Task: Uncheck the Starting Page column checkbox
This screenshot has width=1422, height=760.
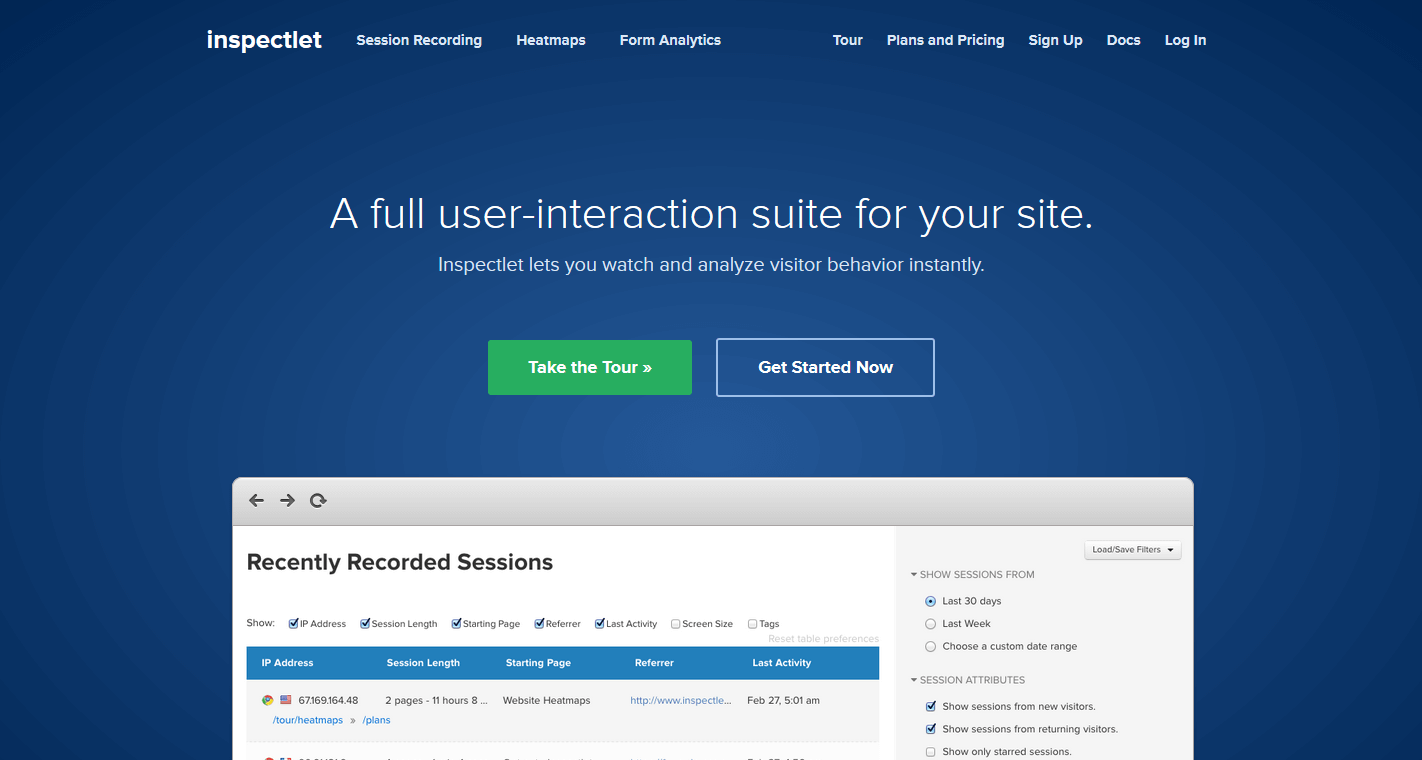Action: point(456,623)
